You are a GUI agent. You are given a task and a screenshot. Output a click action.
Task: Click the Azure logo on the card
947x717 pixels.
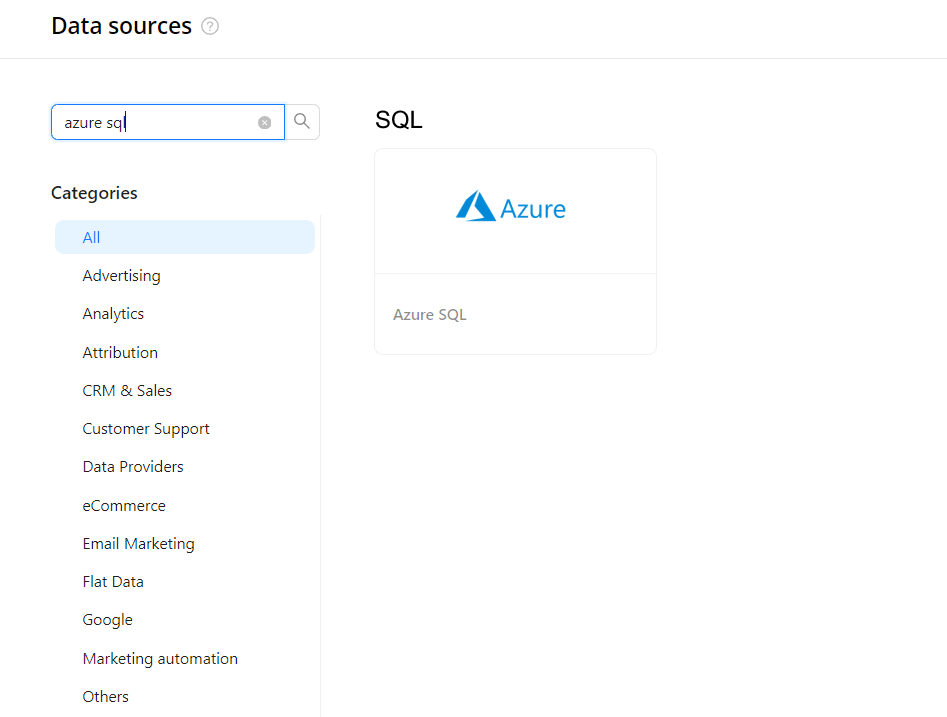click(x=510, y=207)
